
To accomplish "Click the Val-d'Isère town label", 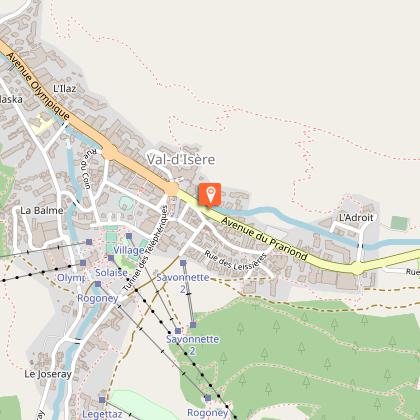I will coord(181,159).
